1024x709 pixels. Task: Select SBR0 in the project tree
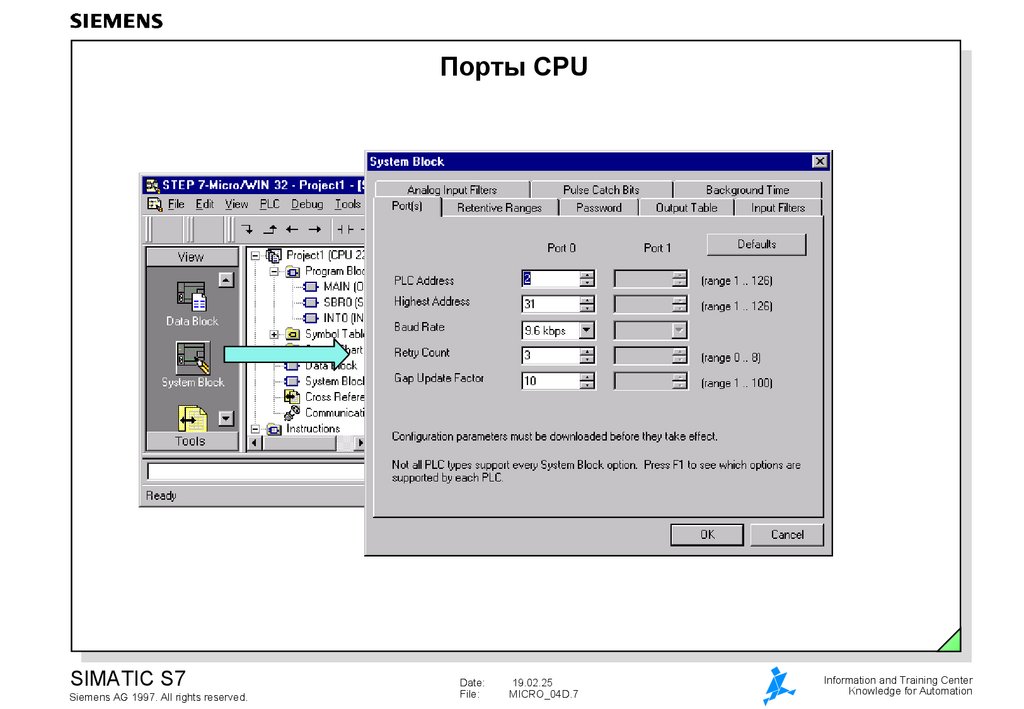pos(334,302)
